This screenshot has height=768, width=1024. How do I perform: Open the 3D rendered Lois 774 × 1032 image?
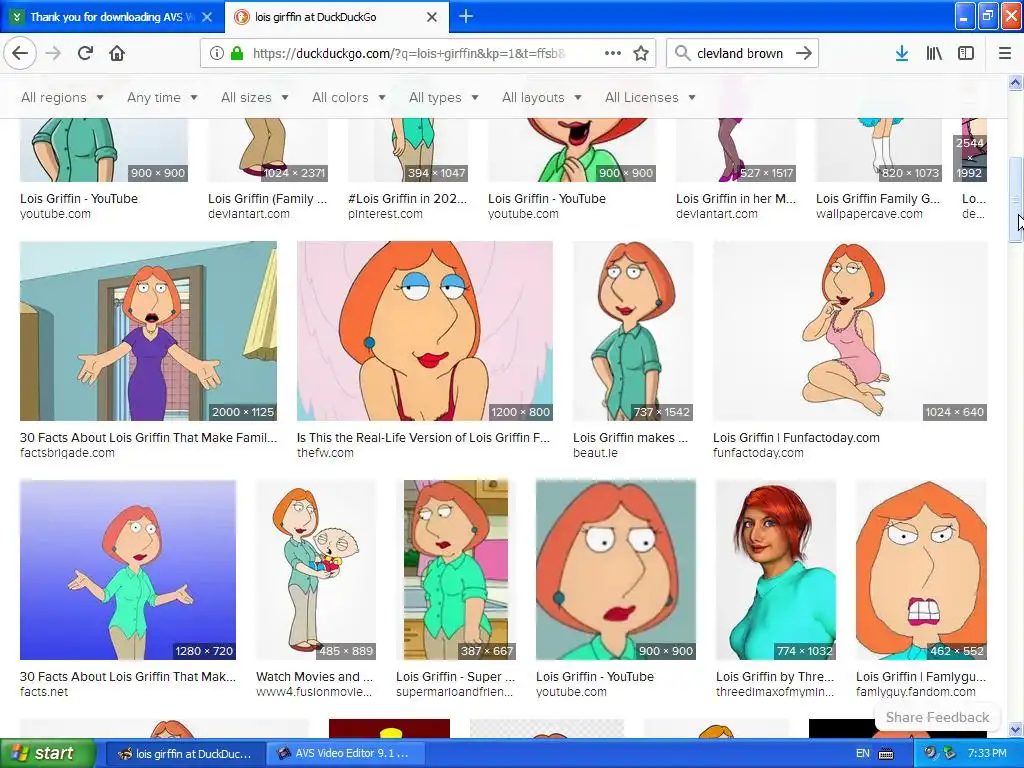pos(776,570)
